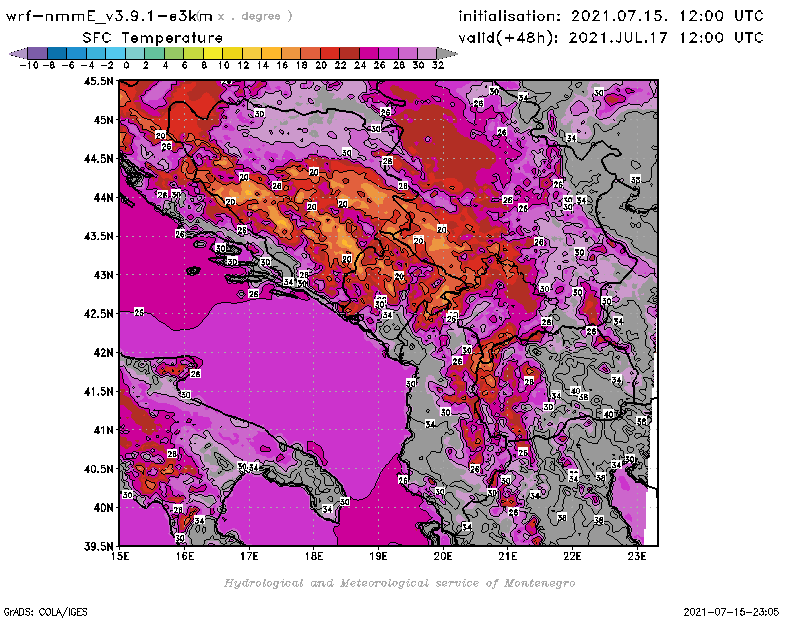Pick the legend swatch between -6 and -4
This screenshot has height=618, width=800.
pyautogui.click(x=77, y=53)
